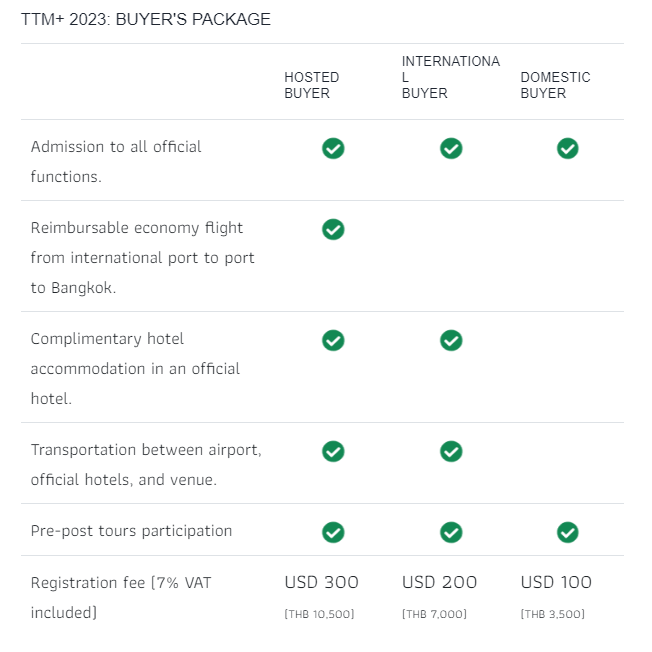Viewport: 652px width, 652px height.
Task: Select the DOMESTIC BUYER column header
Action: pos(555,85)
